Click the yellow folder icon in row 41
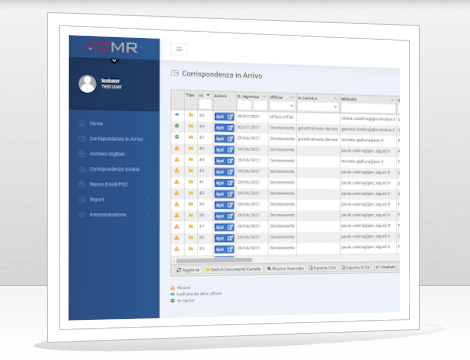This screenshot has width=470, height=360. click(191, 182)
